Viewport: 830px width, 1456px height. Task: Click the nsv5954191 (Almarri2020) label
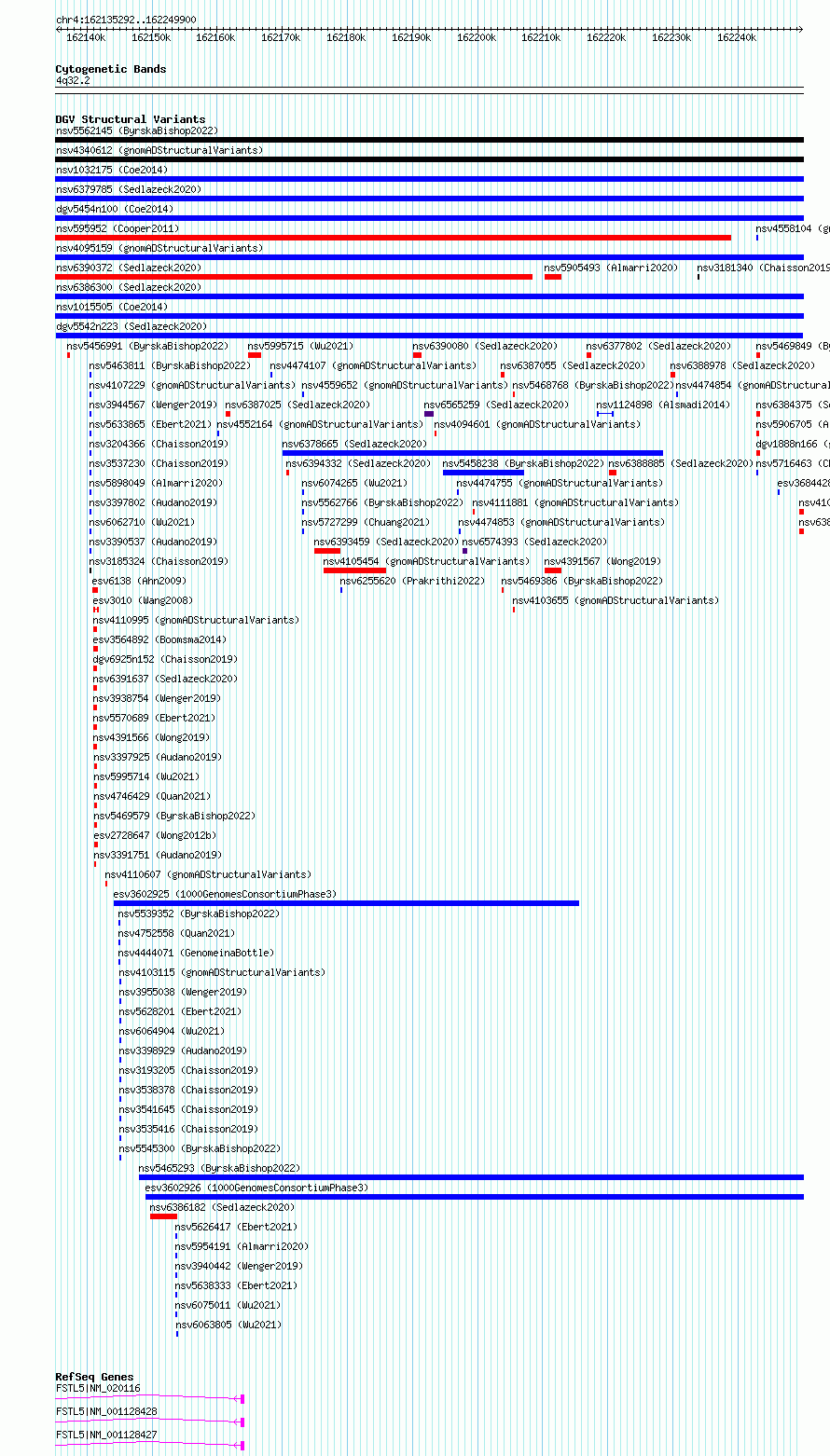pos(242,1246)
